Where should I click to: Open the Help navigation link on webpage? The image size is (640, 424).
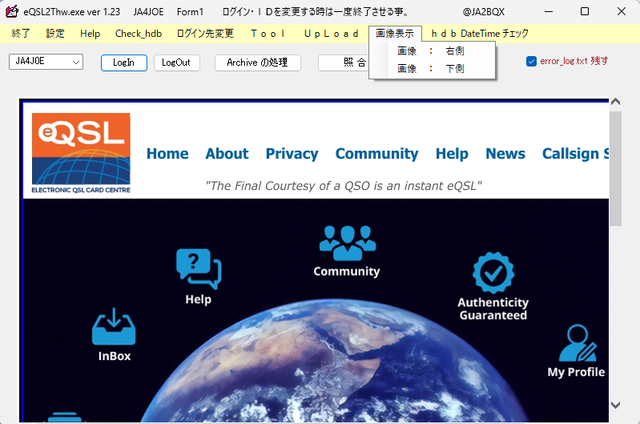(x=452, y=153)
